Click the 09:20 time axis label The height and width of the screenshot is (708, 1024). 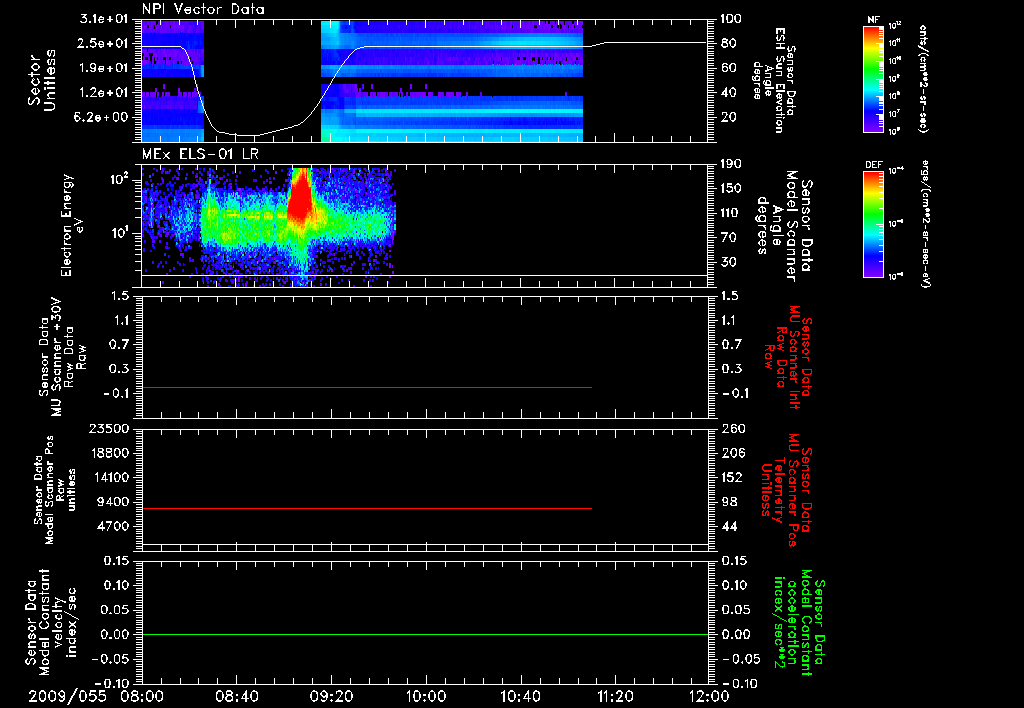pos(331,696)
